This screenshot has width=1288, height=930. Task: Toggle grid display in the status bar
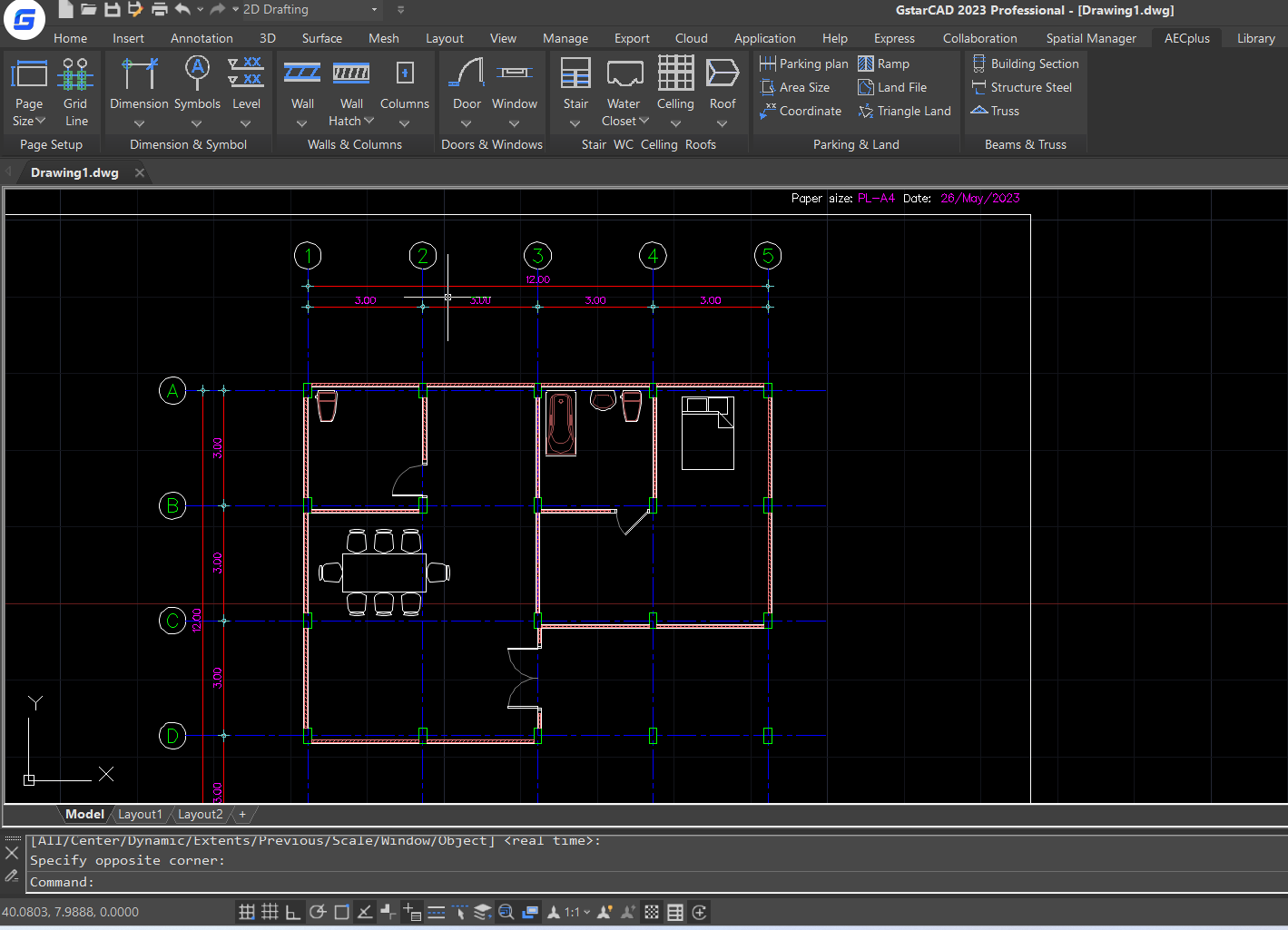[270, 912]
